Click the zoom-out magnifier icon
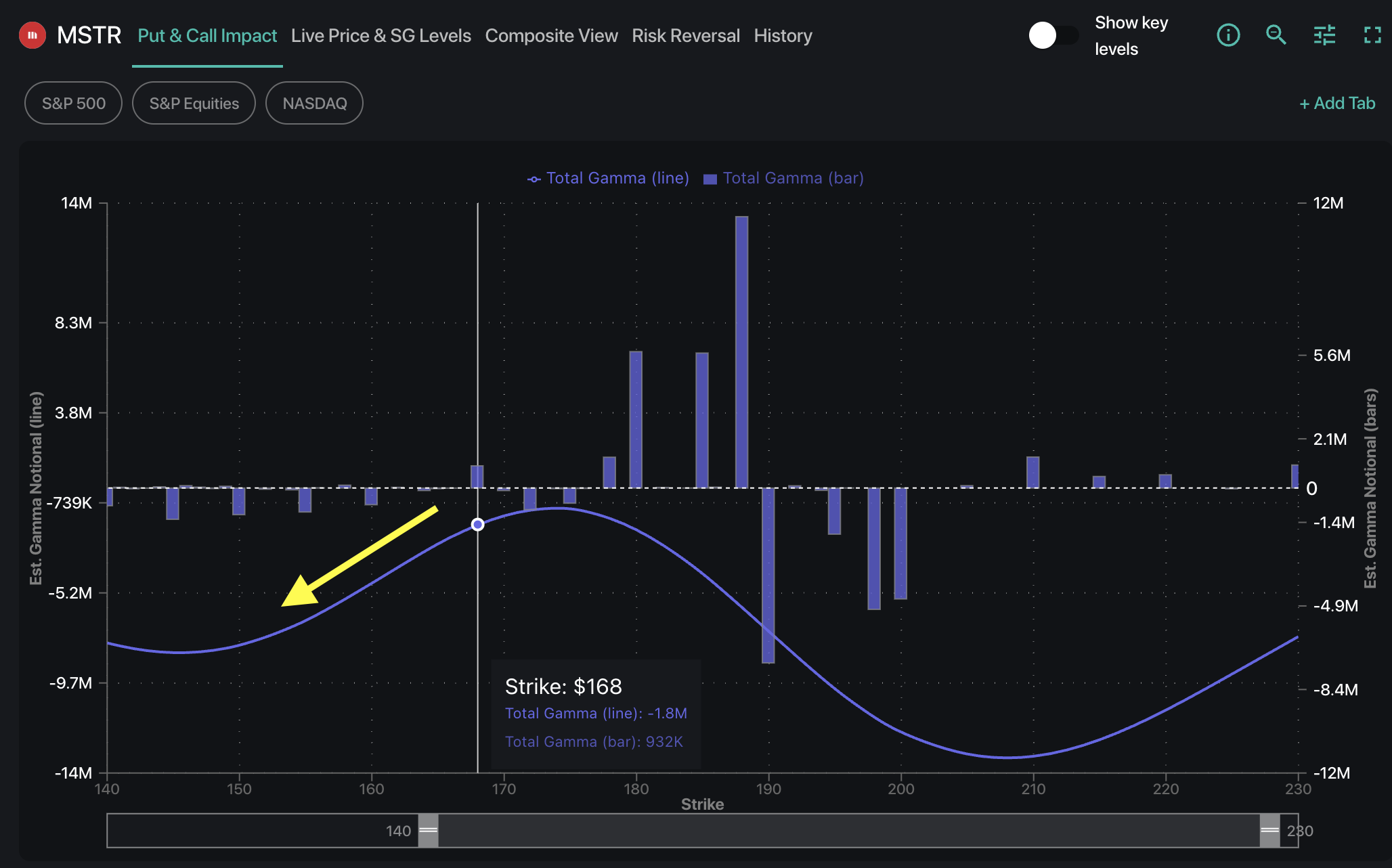1392x868 pixels. (1276, 35)
